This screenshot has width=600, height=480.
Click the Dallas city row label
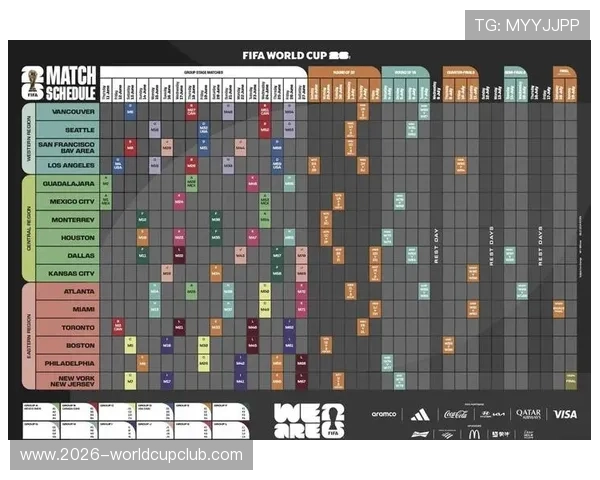pyautogui.click(x=68, y=255)
